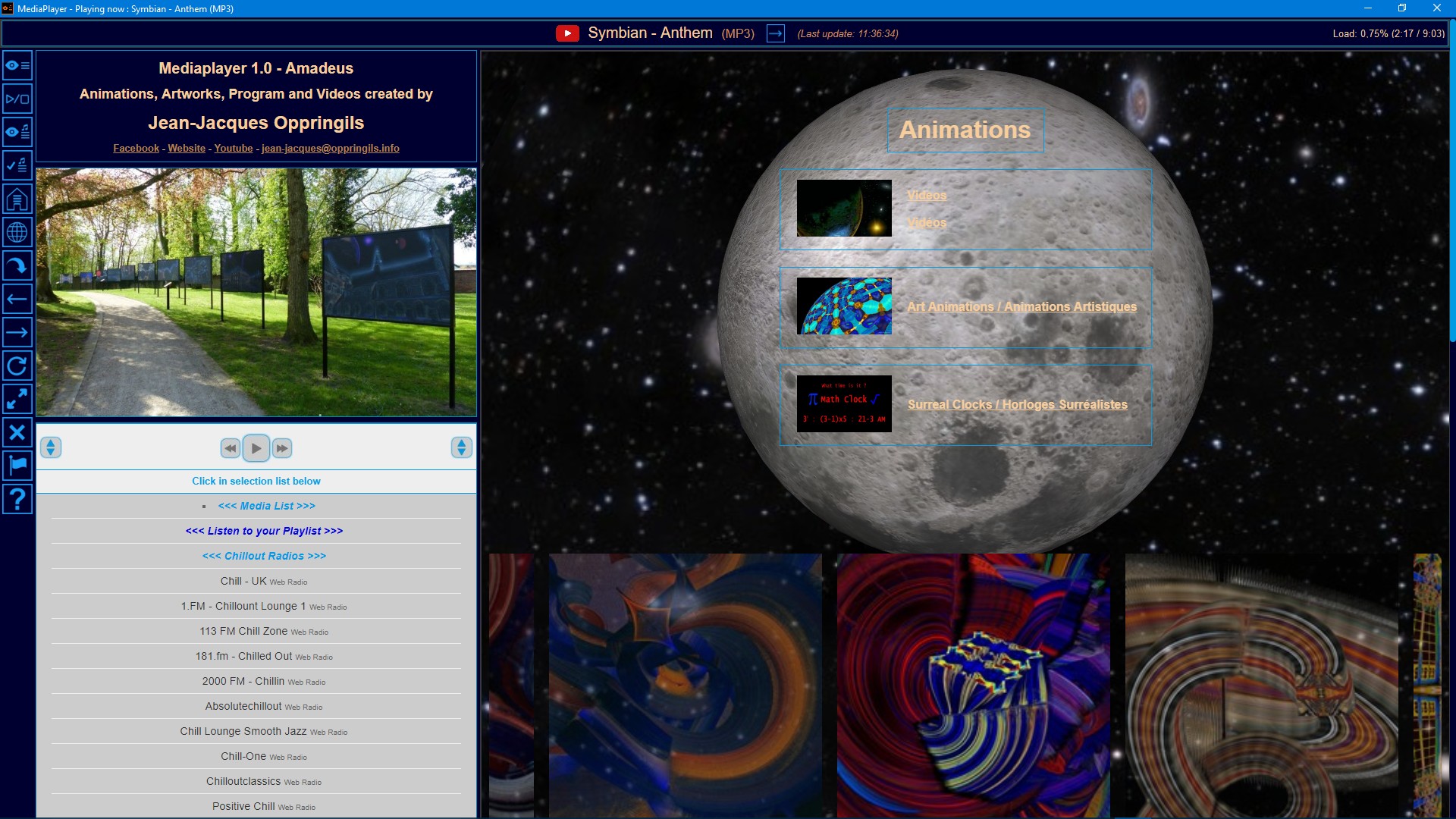The width and height of the screenshot is (1456, 819).
Task: Click the flag language icon
Action: click(x=17, y=465)
